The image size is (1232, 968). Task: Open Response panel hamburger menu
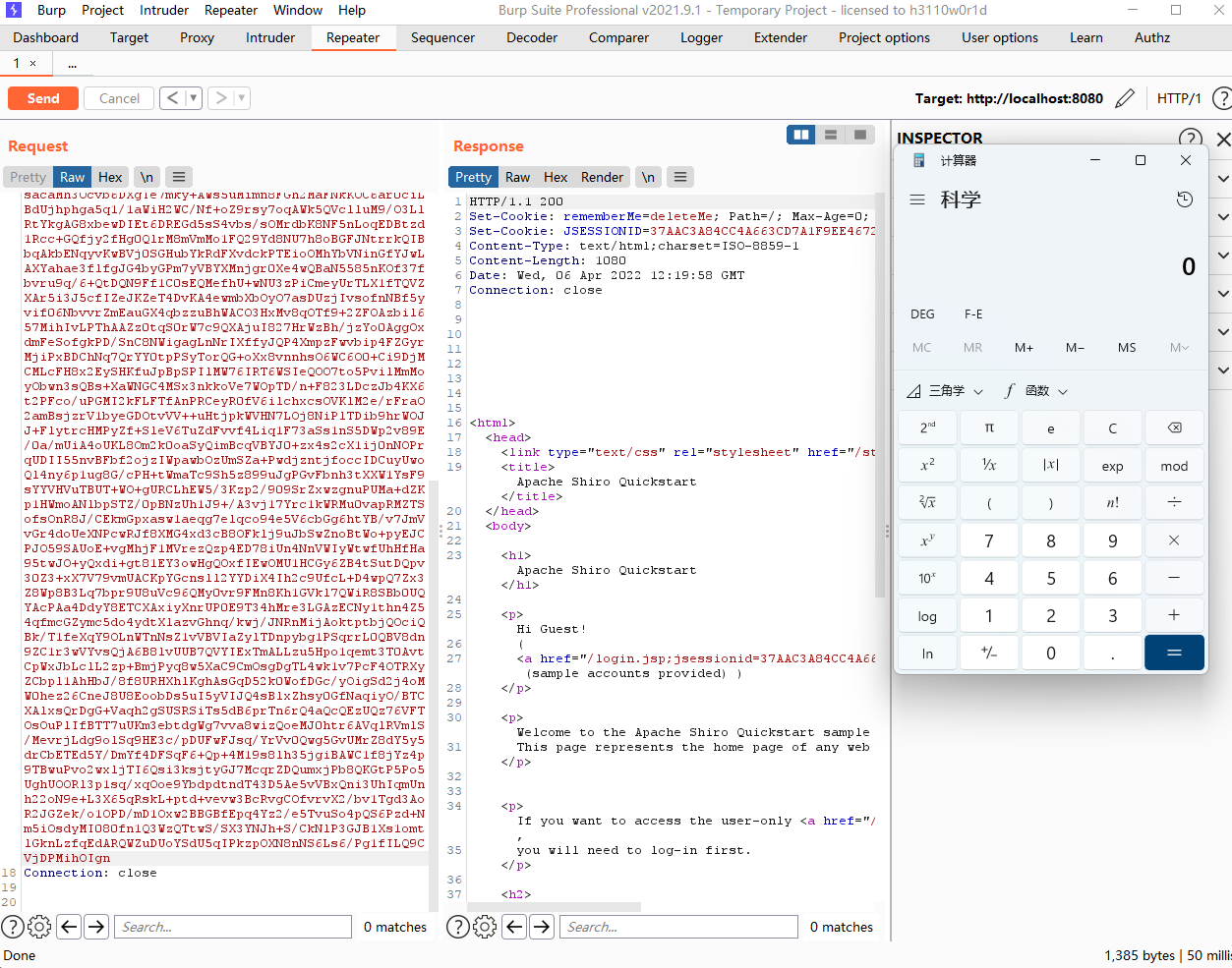coord(679,177)
